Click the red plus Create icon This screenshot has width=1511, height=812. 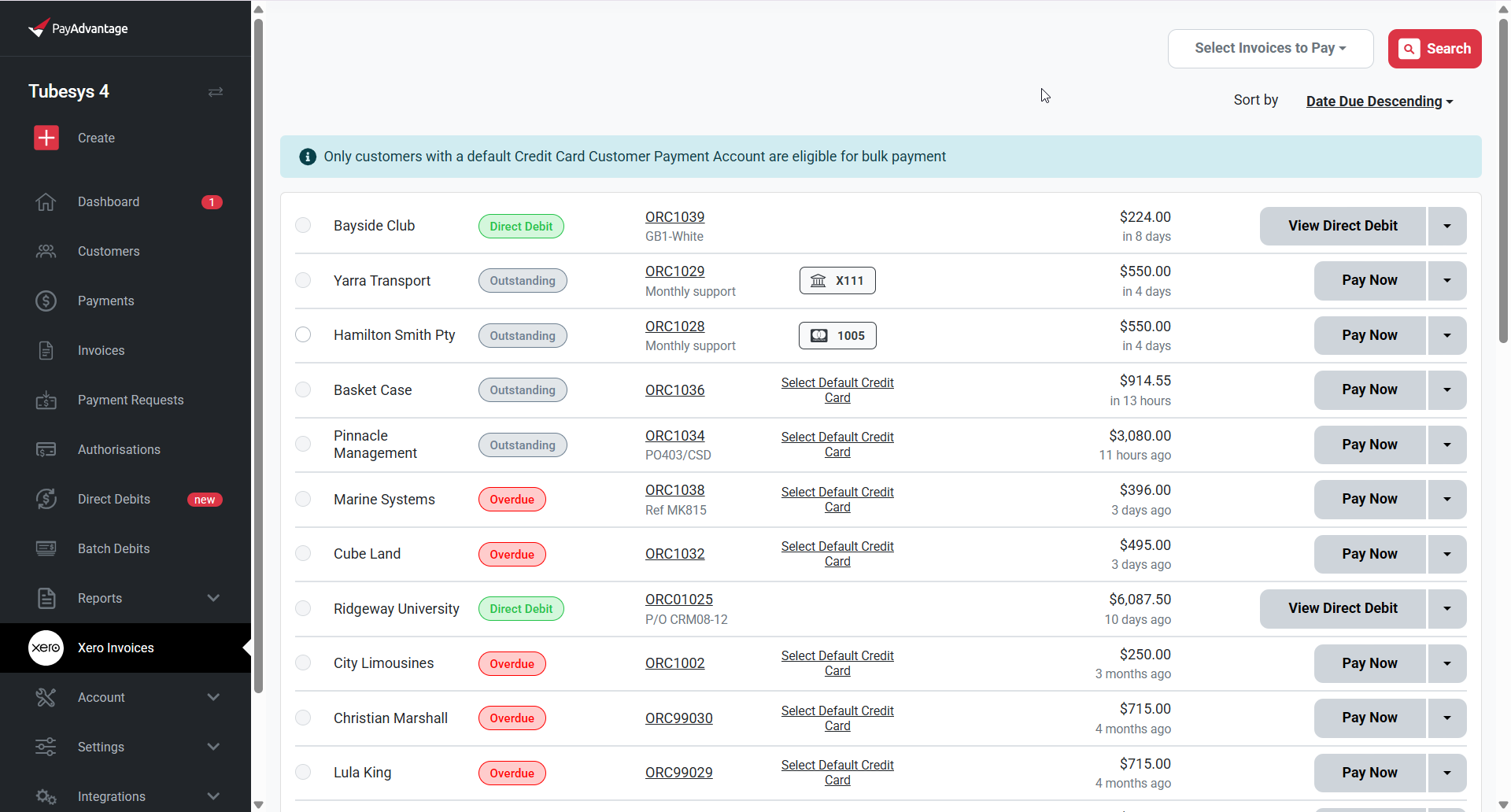pyautogui.click(x=46, y=138)
